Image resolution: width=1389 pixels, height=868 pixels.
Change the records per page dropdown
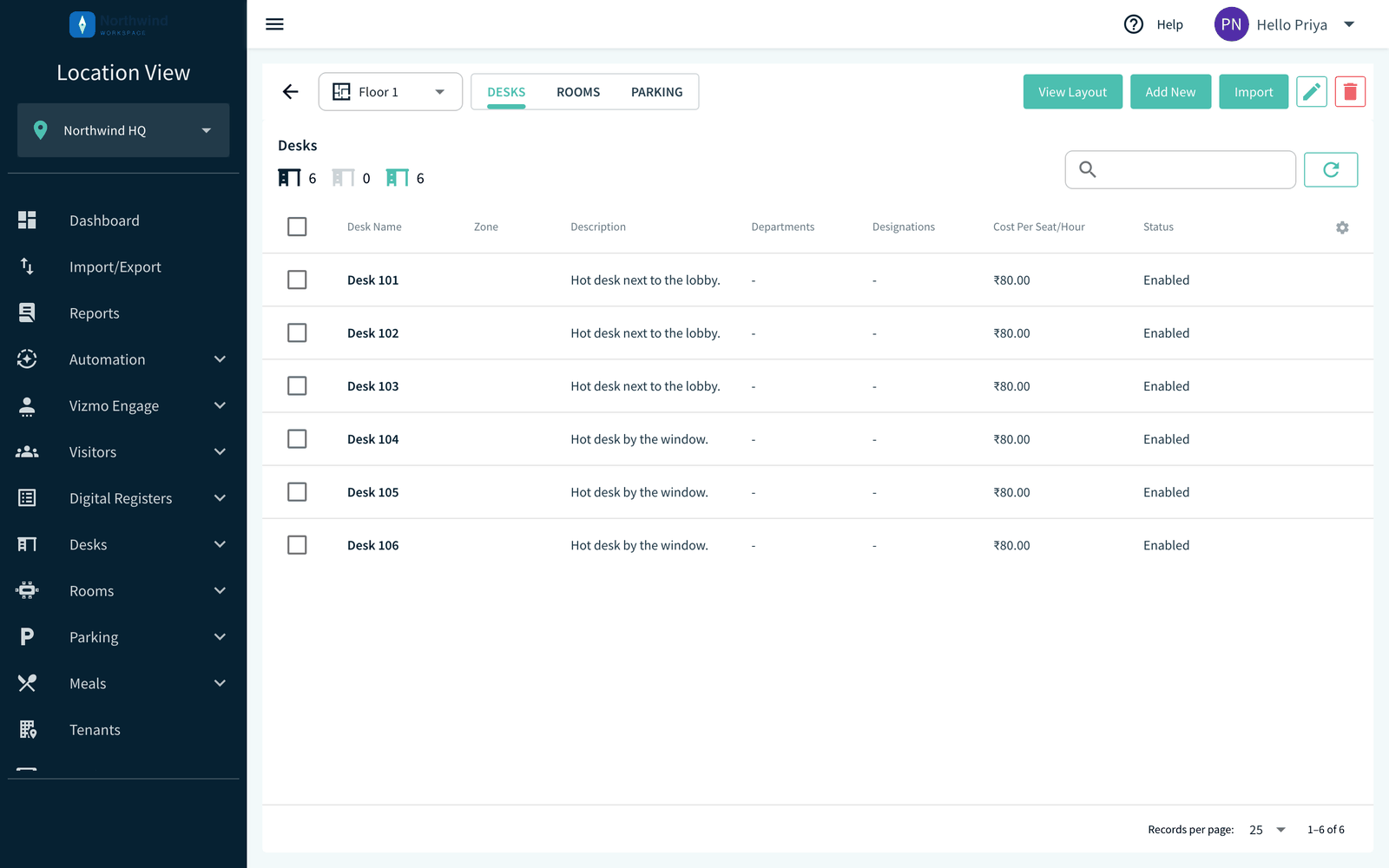tap(1267, 830)
